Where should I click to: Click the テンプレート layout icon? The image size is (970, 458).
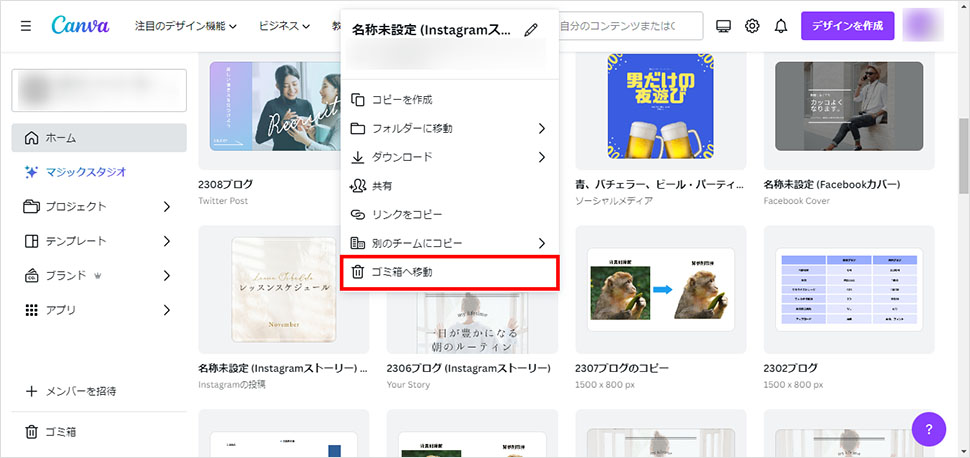coord(31,241)
